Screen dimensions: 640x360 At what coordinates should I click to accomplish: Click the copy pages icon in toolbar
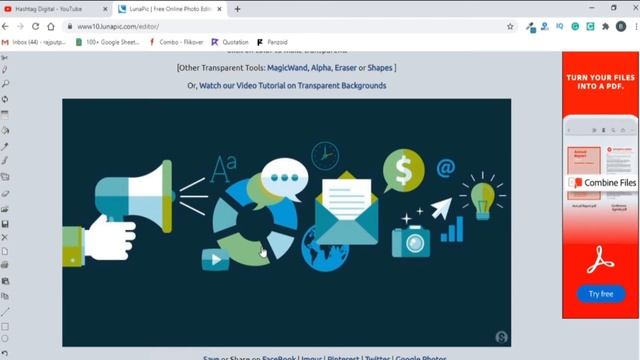click(5, 296)
